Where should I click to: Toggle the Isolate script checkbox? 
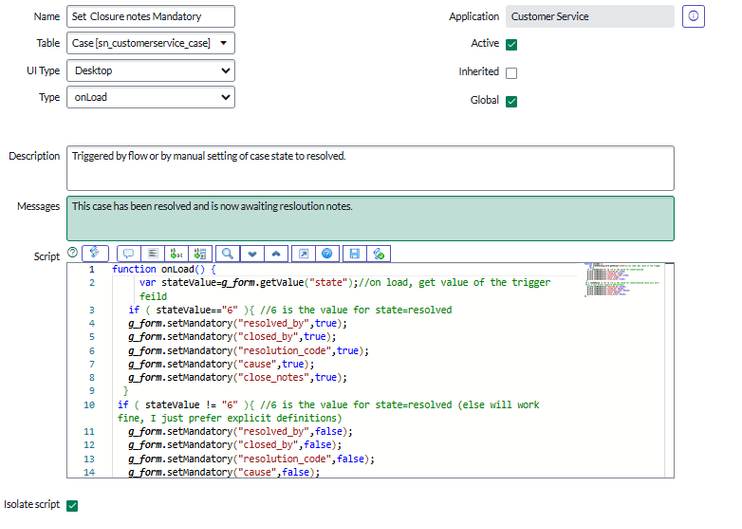pyautogui.click(x=72, y=506)
